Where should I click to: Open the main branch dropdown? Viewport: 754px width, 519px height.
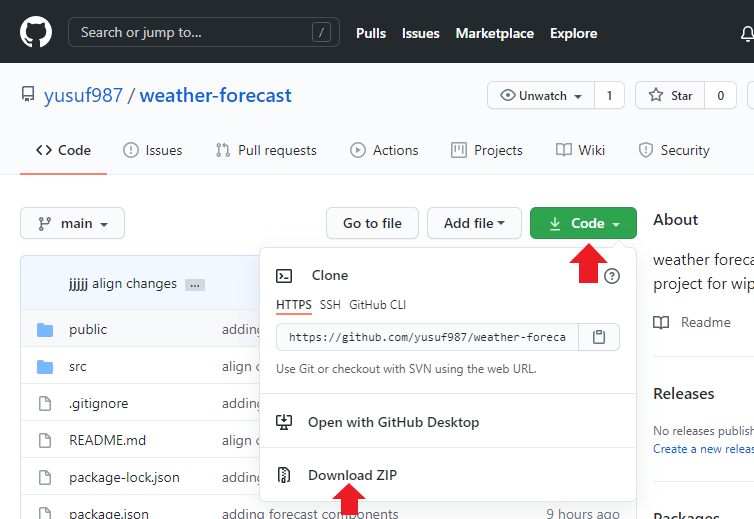[73, 223]
